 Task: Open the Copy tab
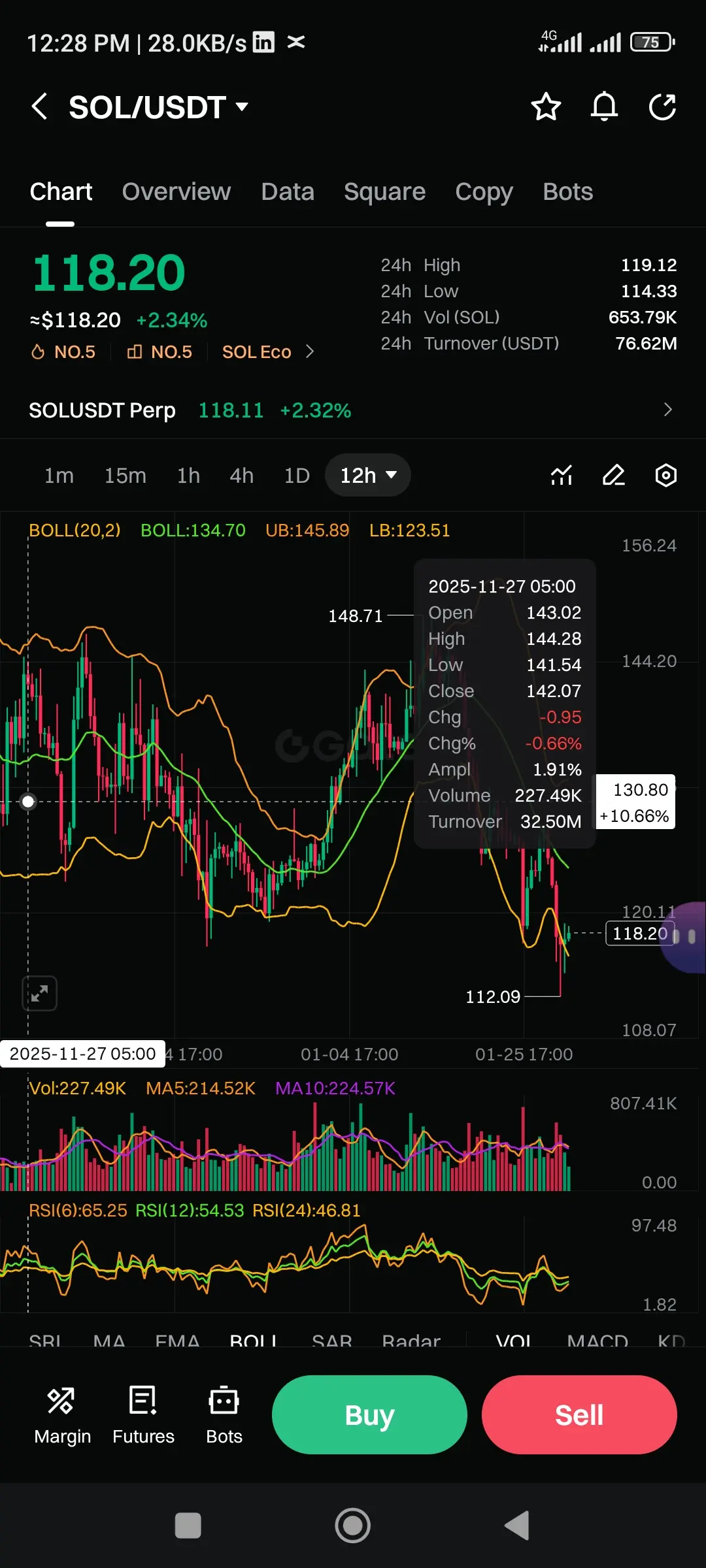point(484,192)
